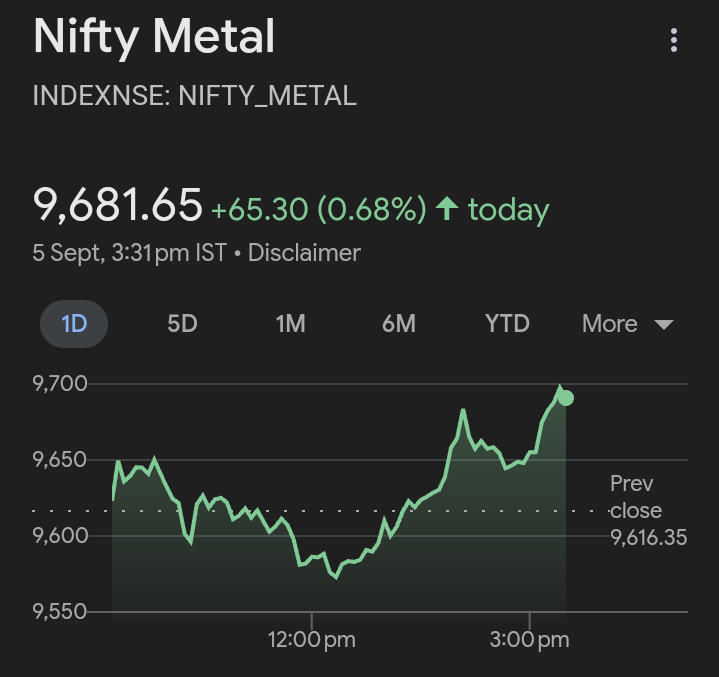Image resolution: width=719 pixels, height=677 pixels.
Task: Click the 5 Sept, 3:31 pm IST timestamp
Action: pyautogui.click(x=129, y=253)
